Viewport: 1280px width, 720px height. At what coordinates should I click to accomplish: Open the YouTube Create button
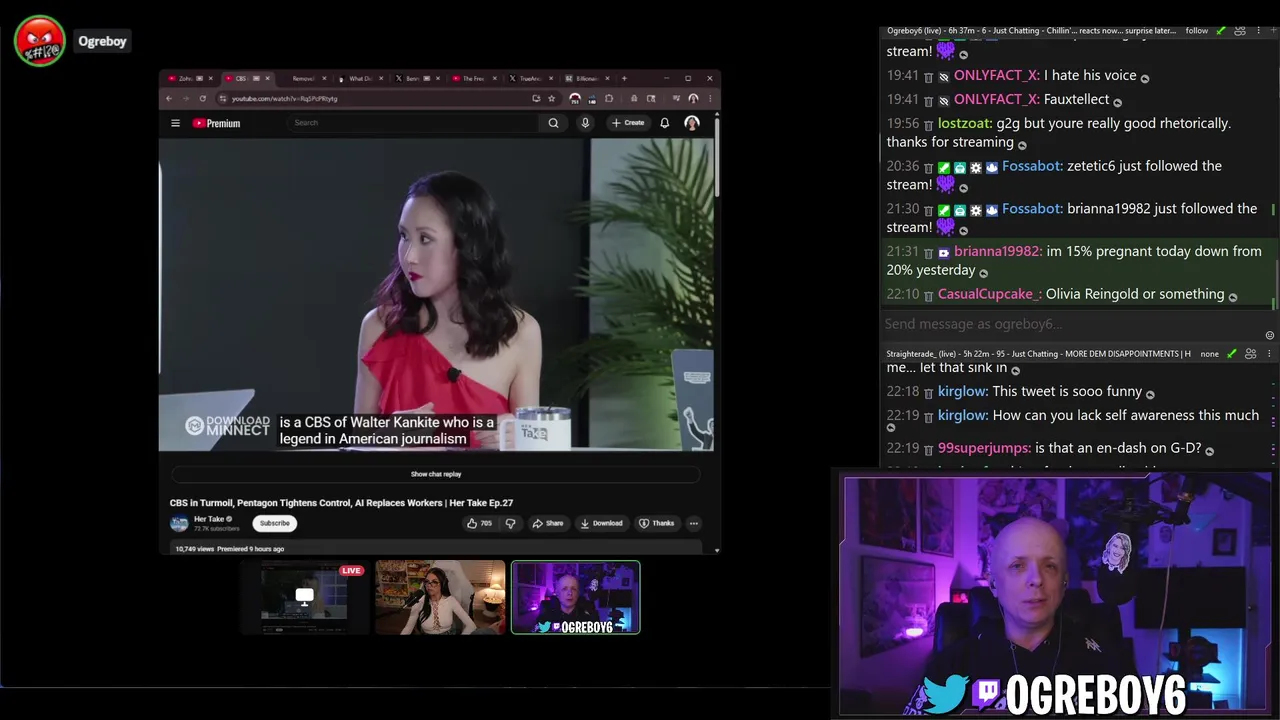pos(628,123)
